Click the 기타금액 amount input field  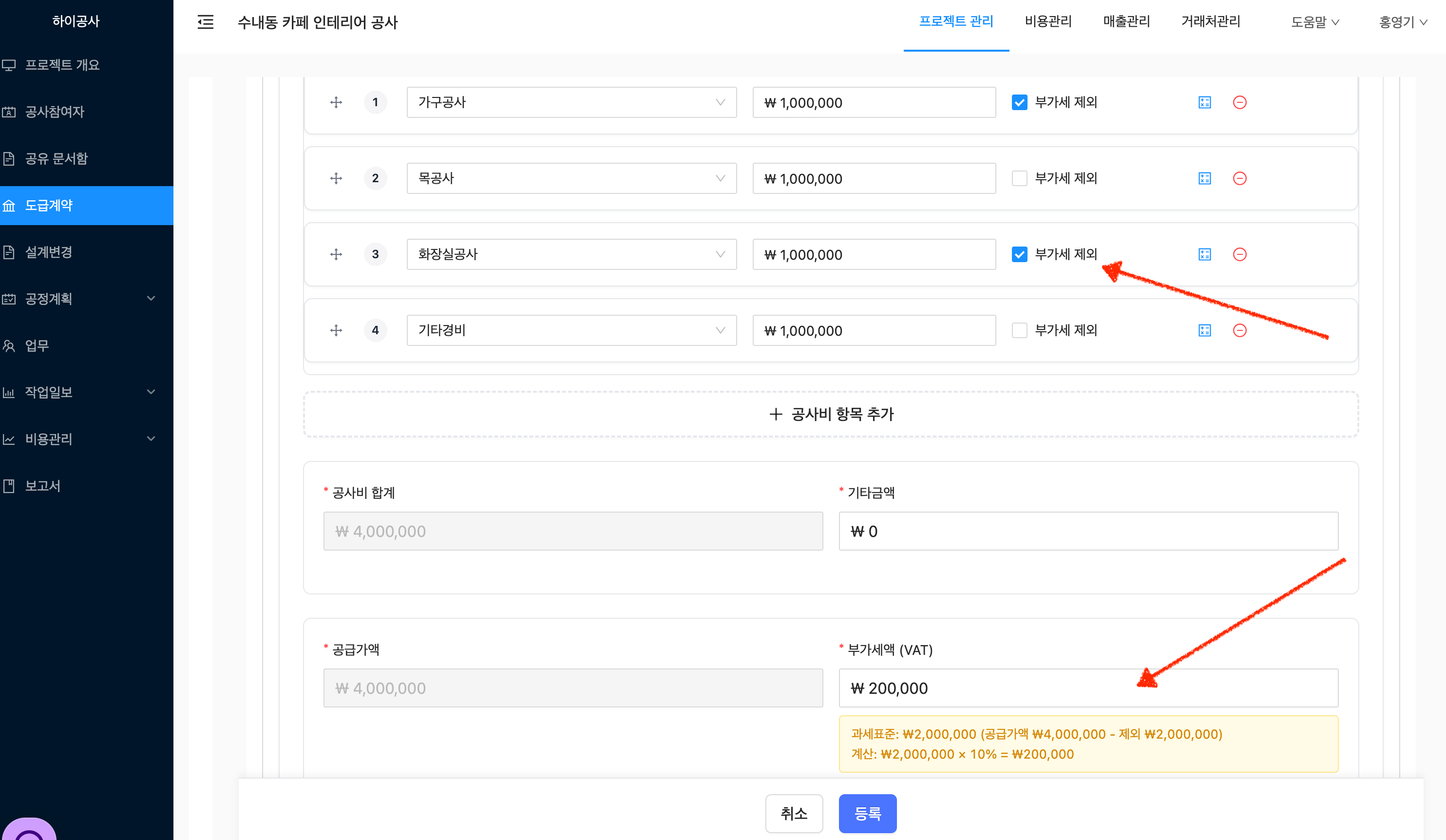[x=1088, y=531]
